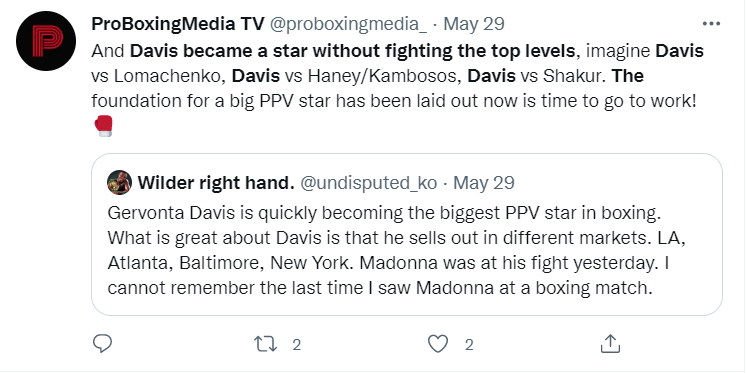Click the like count number 2
Image resolution: width=746 pixels, height=373 pixels.
pos(469,344)
